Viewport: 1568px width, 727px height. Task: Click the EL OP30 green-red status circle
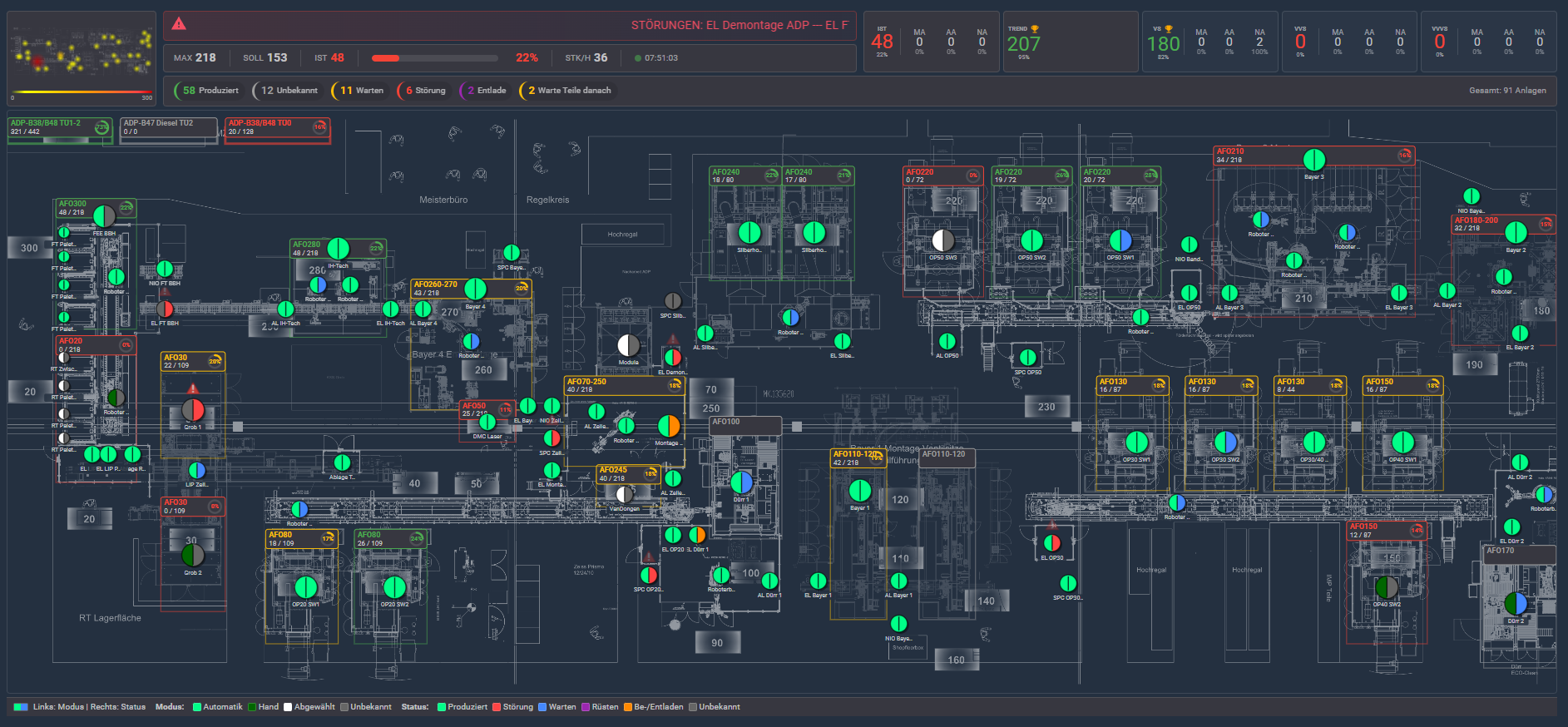[1052, 543]
